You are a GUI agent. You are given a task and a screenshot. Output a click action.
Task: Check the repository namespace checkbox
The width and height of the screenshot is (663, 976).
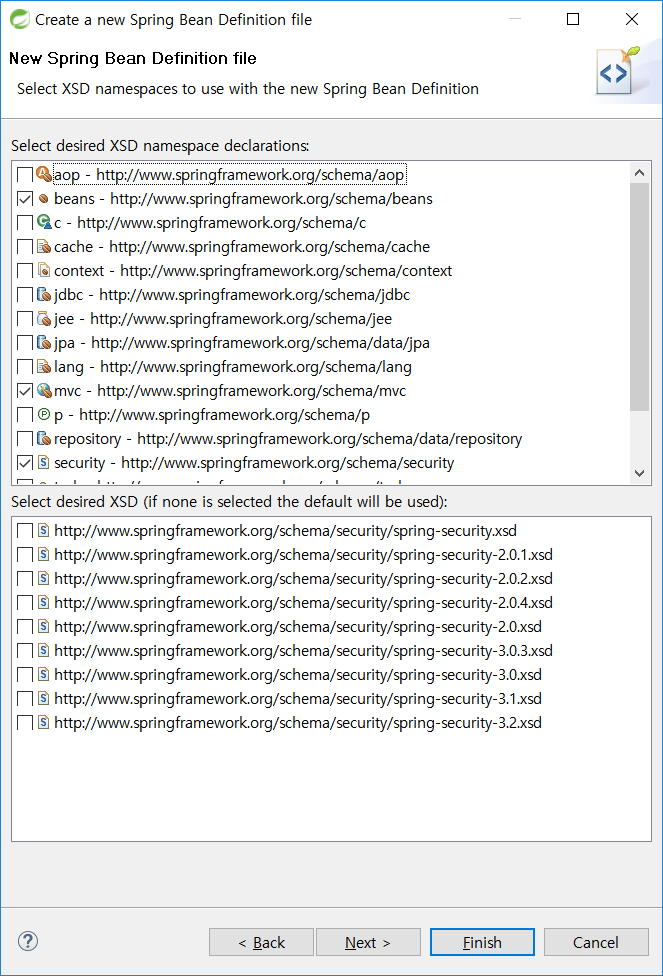tap(25, 439)
